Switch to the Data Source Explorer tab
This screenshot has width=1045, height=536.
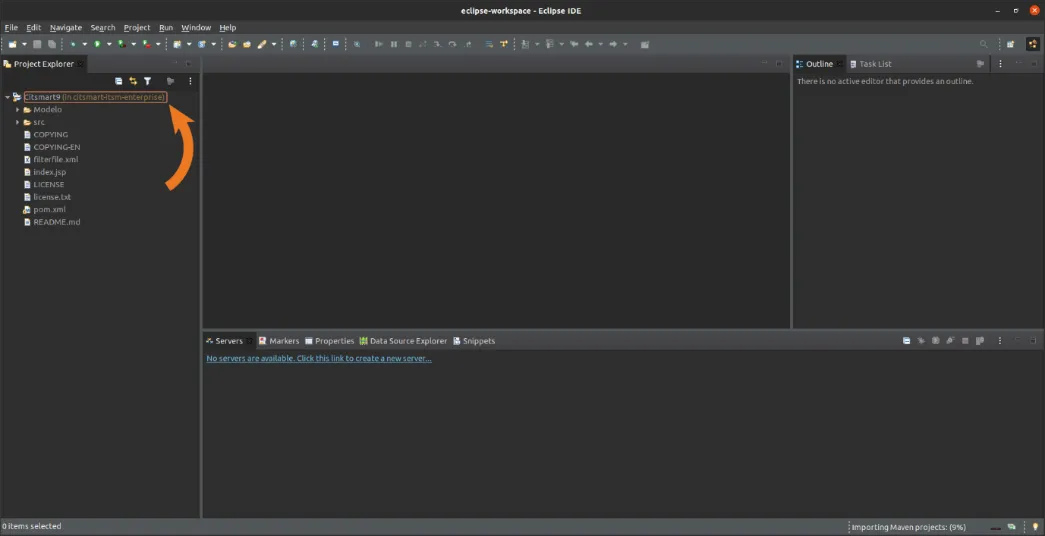point(403,341)
